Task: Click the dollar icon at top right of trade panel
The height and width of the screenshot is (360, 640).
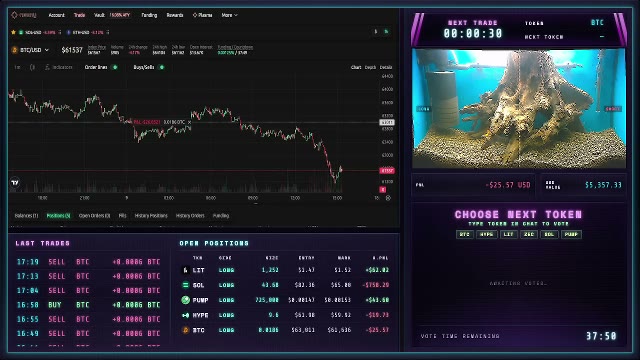Action: (376, 32)
